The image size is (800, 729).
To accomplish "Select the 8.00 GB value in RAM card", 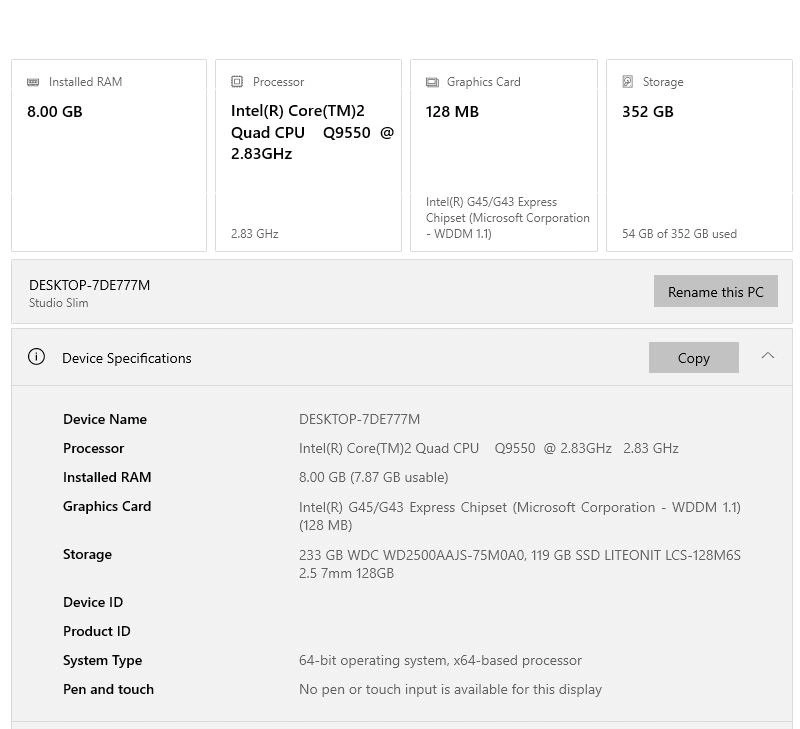I will [55, 112].
